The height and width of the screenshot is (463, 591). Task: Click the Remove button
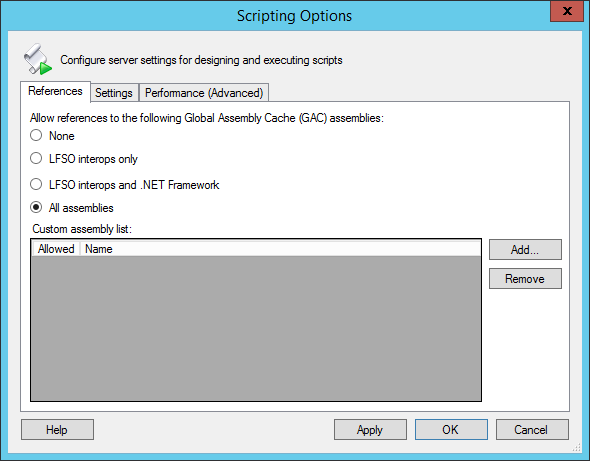525,279
